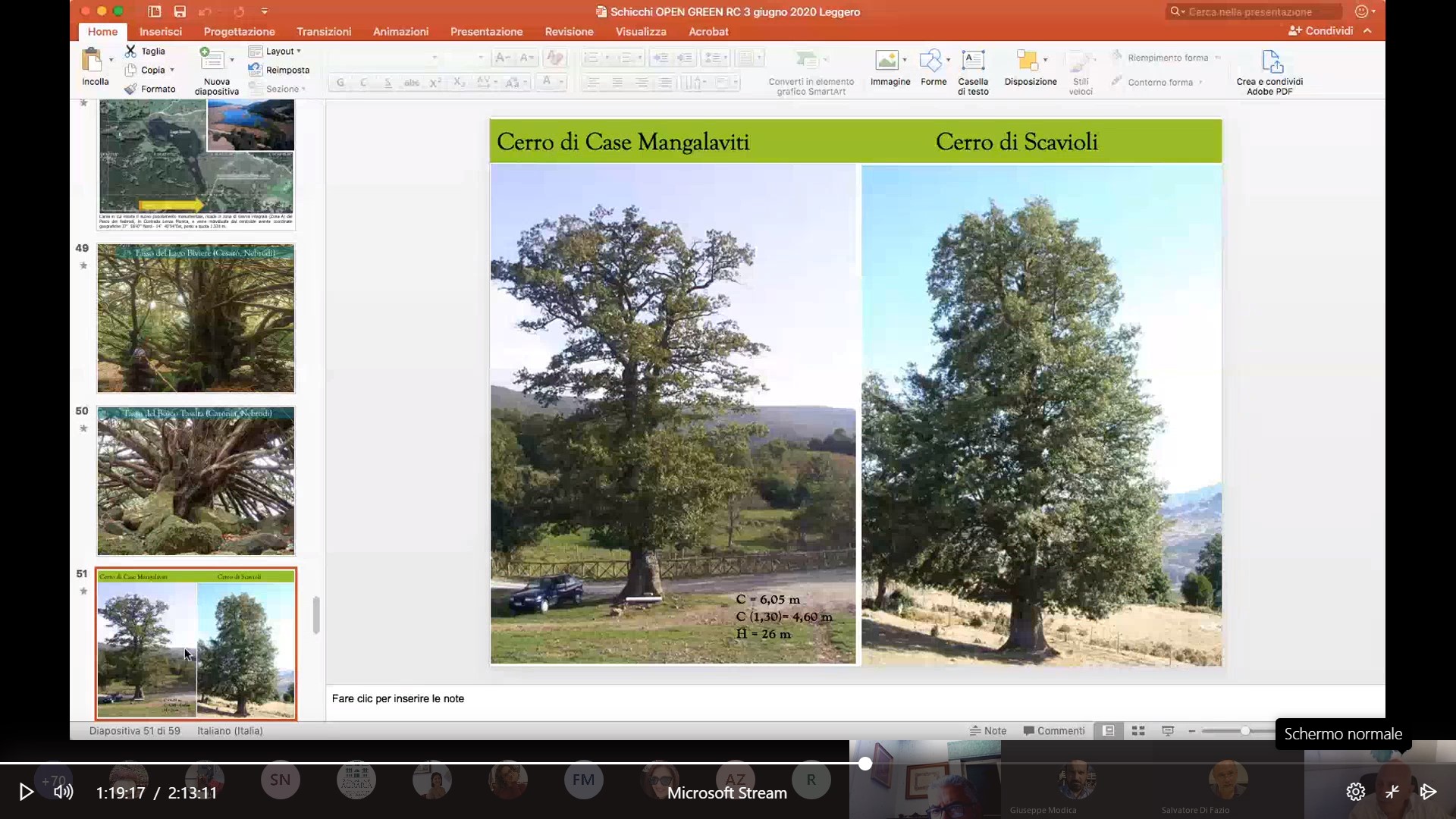
Task: Open video settings gear icon
Action: (x=1355, y=792)
